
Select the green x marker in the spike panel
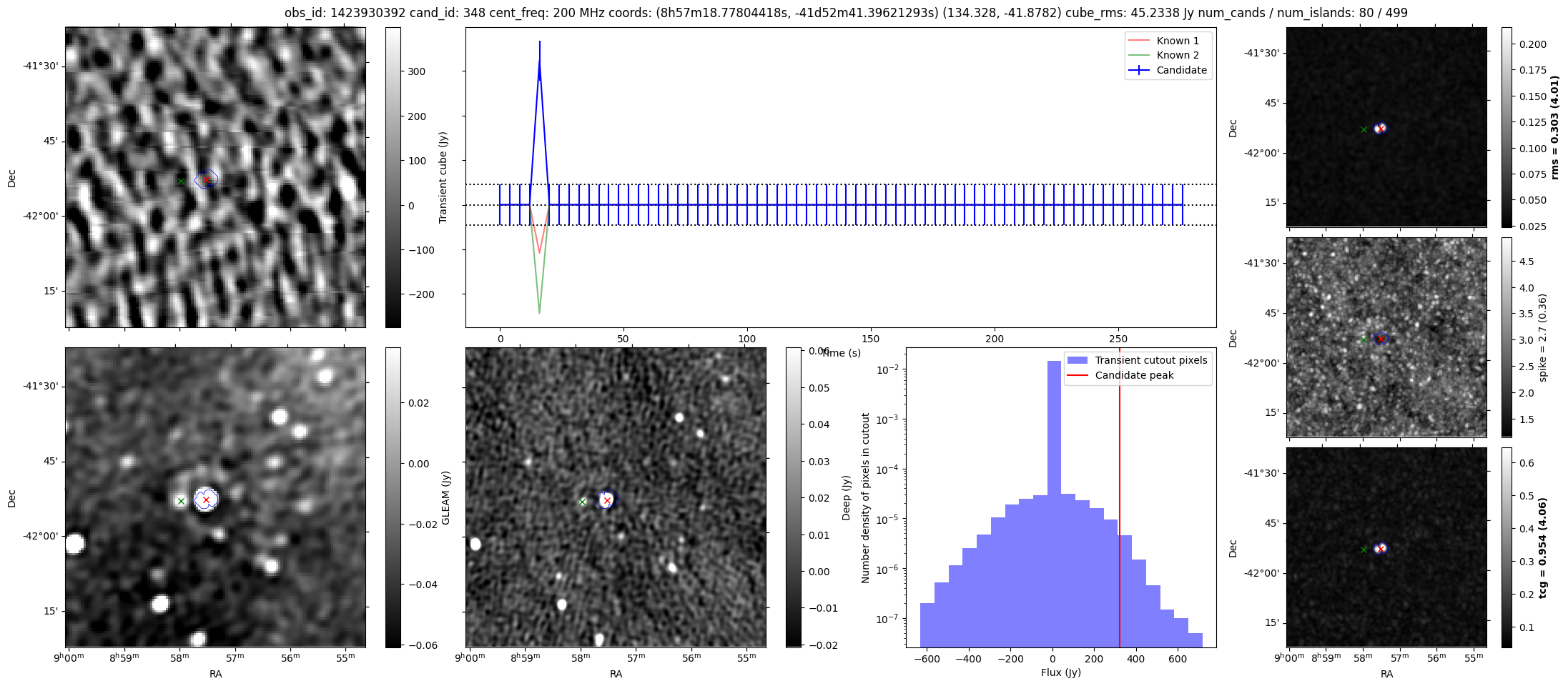click(x=1364, y=340)
